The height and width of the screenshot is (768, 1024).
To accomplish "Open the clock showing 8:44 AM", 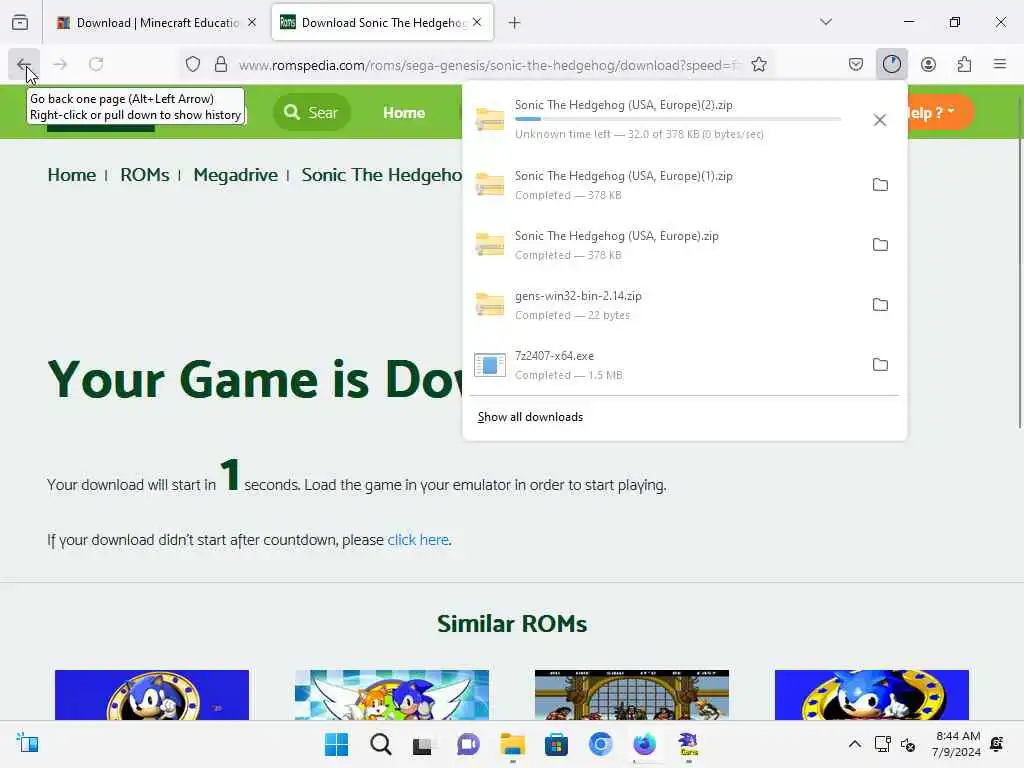I will tap(957, 744).
